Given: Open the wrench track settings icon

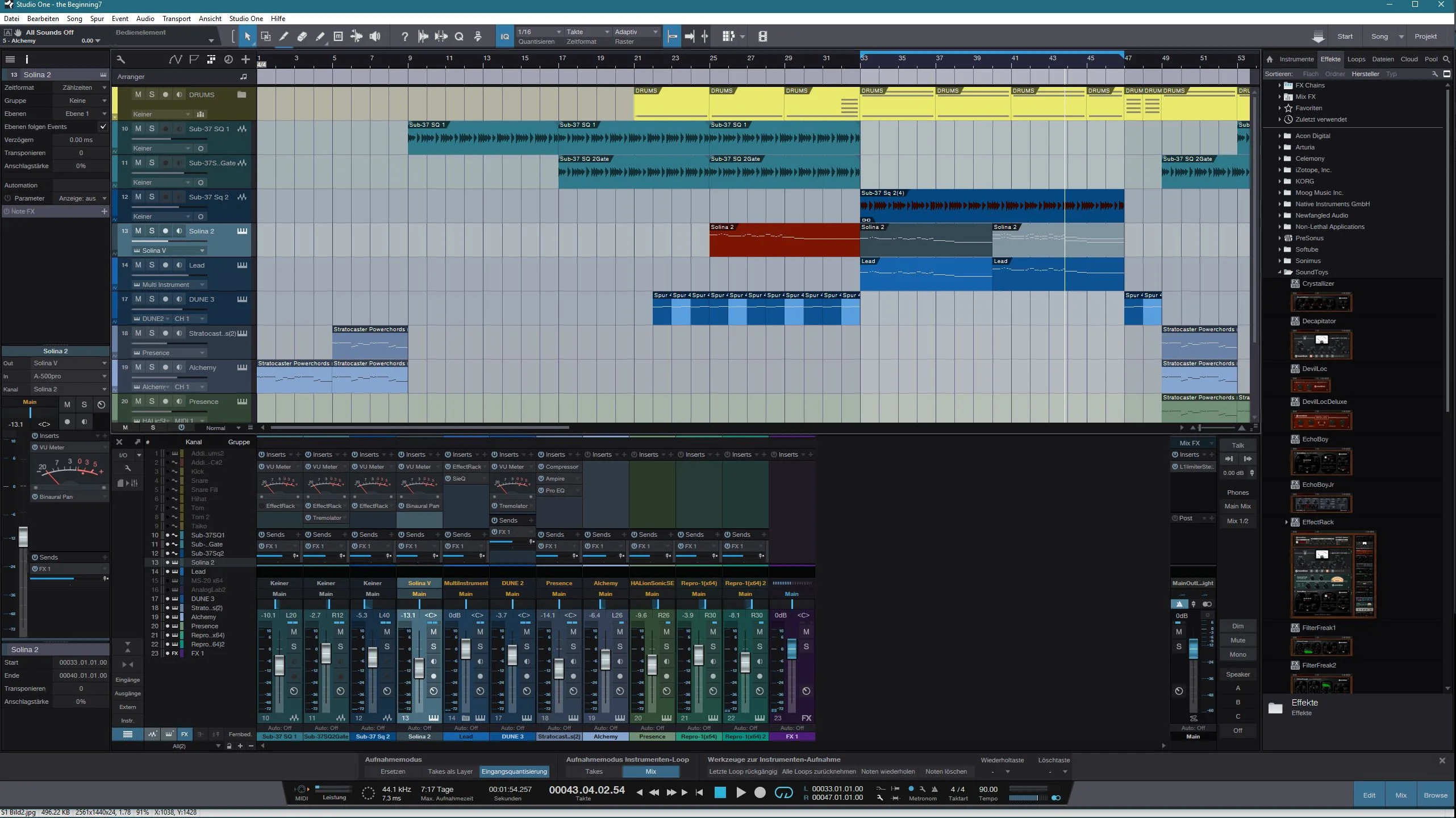Looking at the screenshot, I should pyautogui.click(x=120, y=59).
